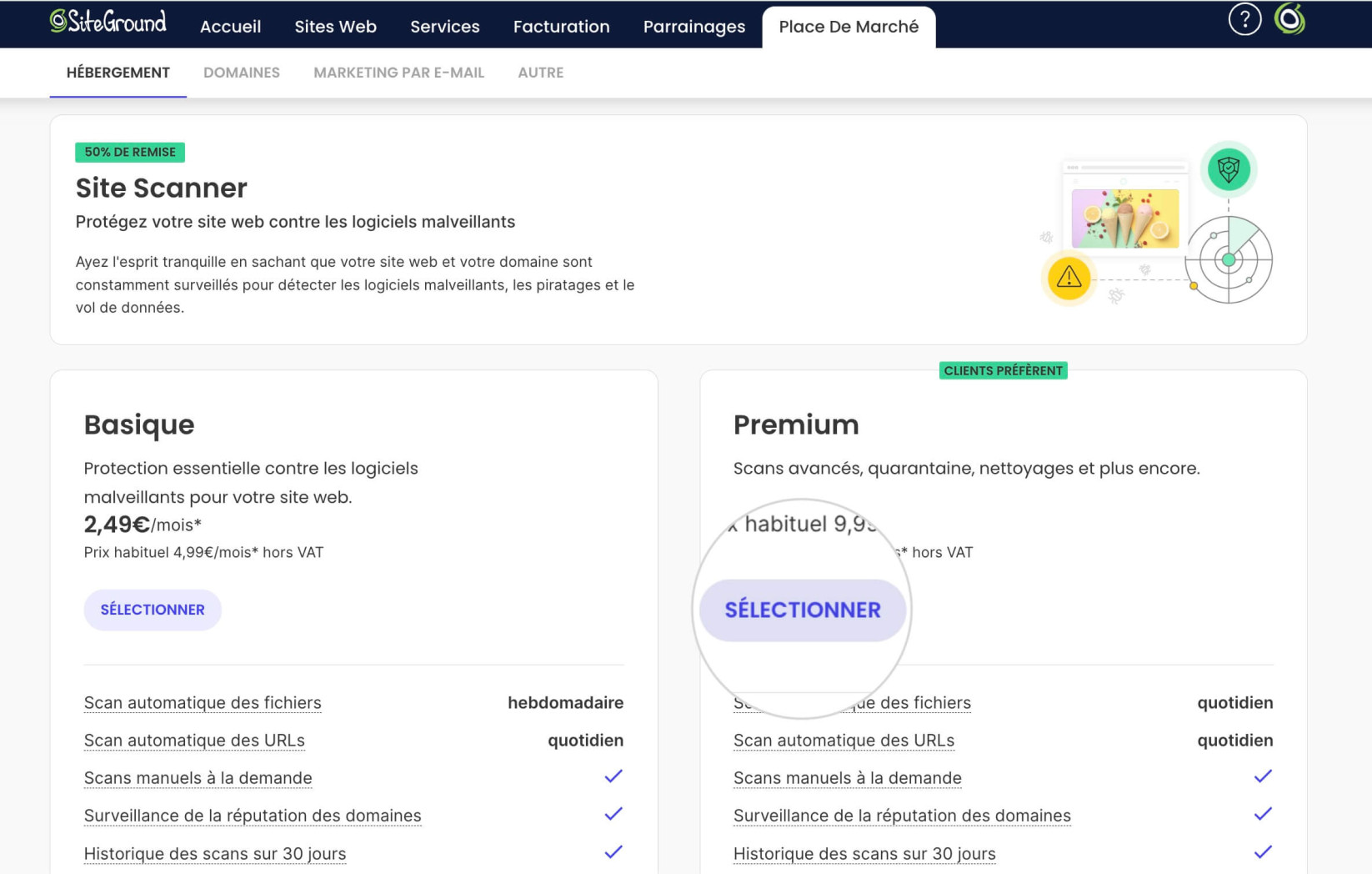Click Premium 'Surveillance de la réputation des domaines'

pos(902,815)
